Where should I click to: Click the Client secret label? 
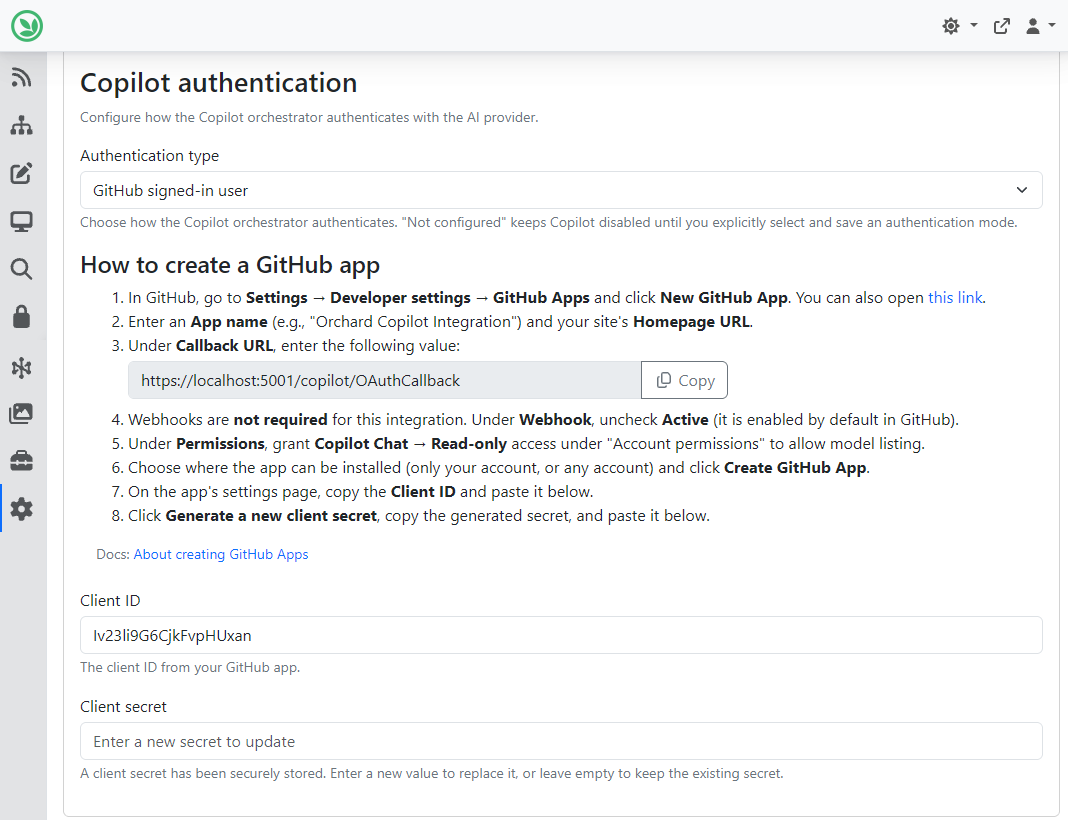tap(123, 707)
